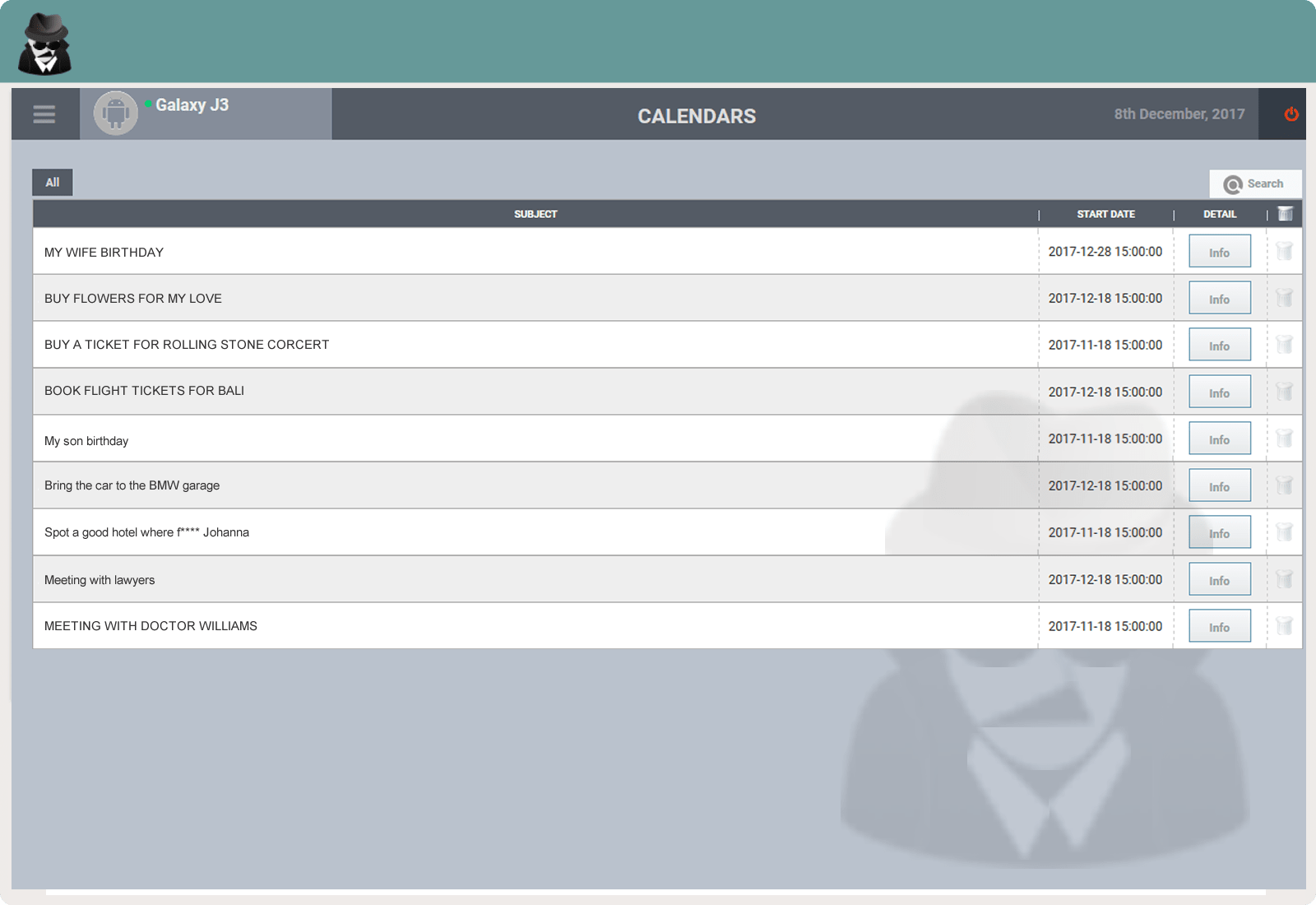Remove the My son birthday event
The width and height of the screenshot is (1316, 905).
point(1285,439)
